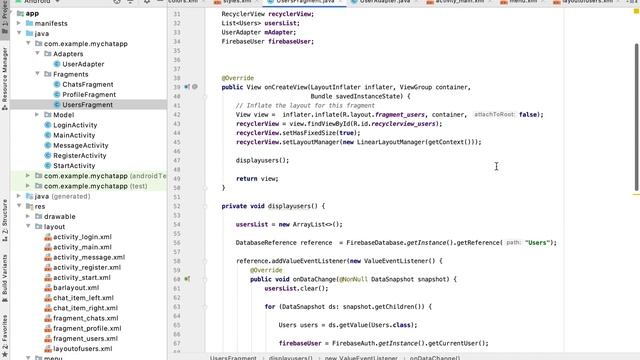
Task: Fold the onCreateView method at line 40
Action: coord(205,97)
